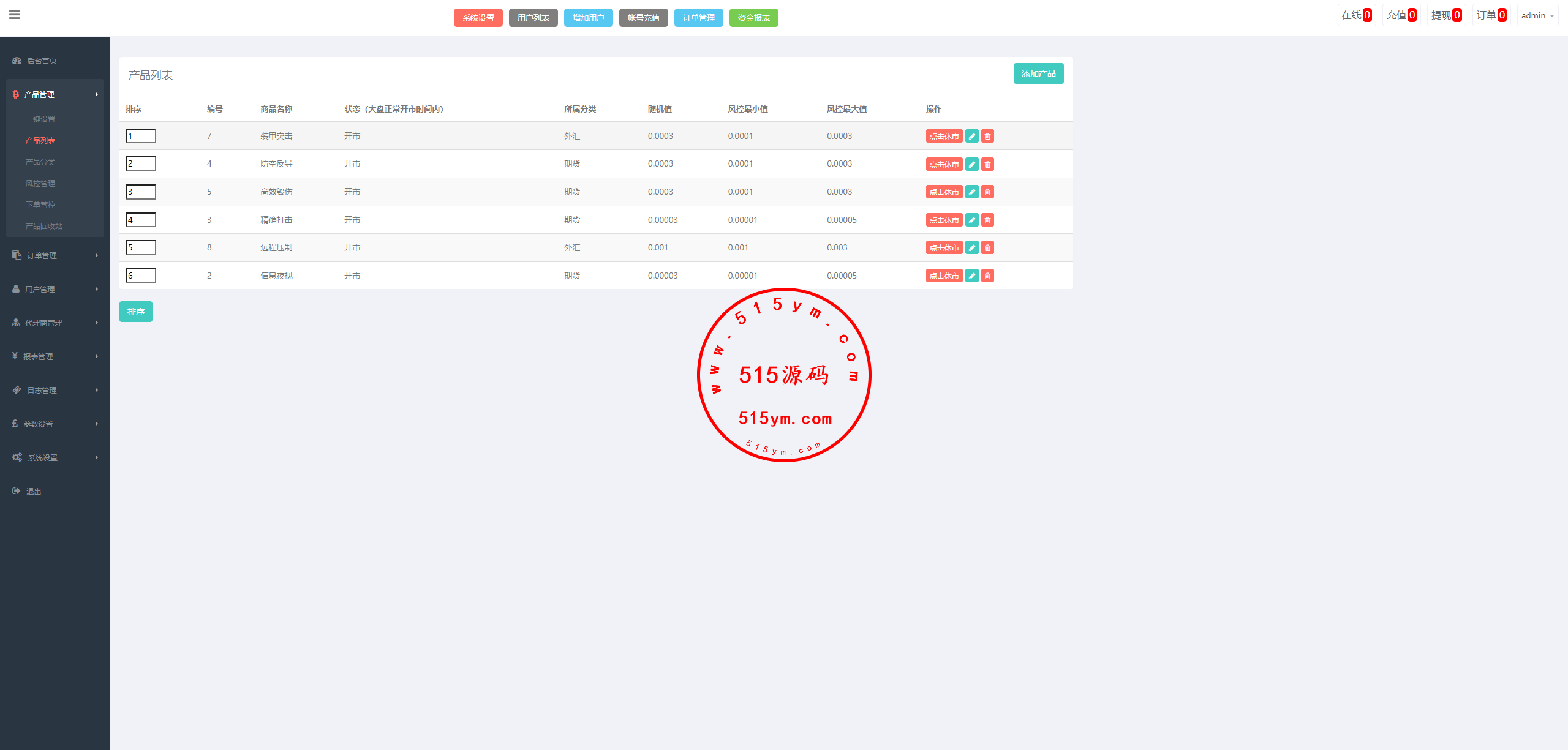Toggle 点击休市 for 精确打击 product

[x=944, y=220]
